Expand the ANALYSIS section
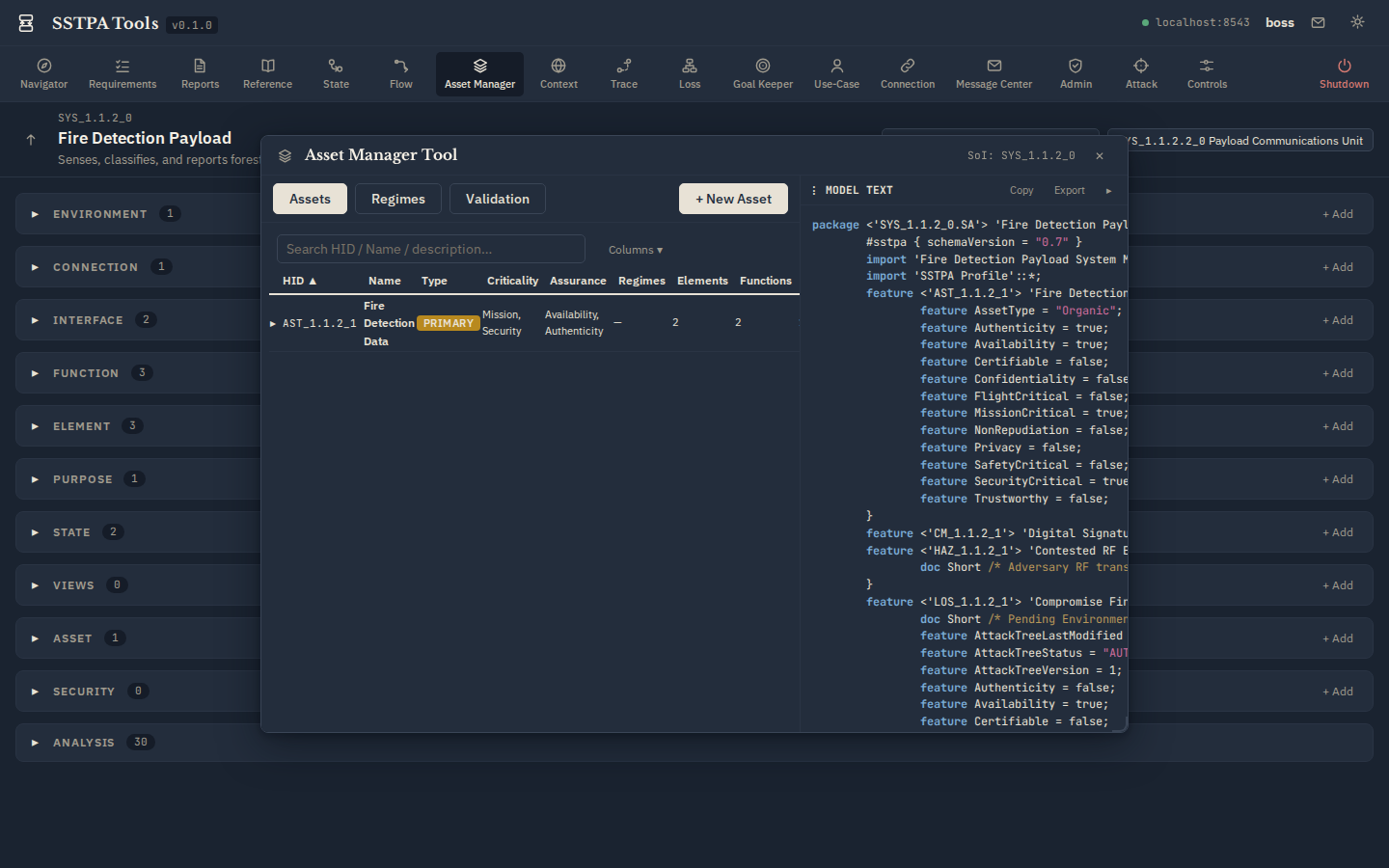 click(x=35, y=743)
